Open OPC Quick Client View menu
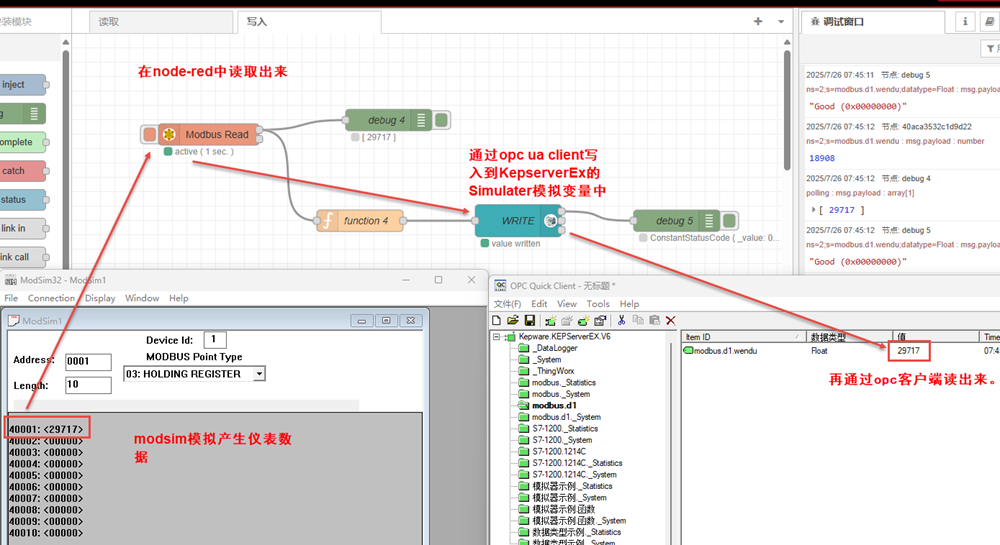Screen dimensions: 1000x545 [566, 304]
